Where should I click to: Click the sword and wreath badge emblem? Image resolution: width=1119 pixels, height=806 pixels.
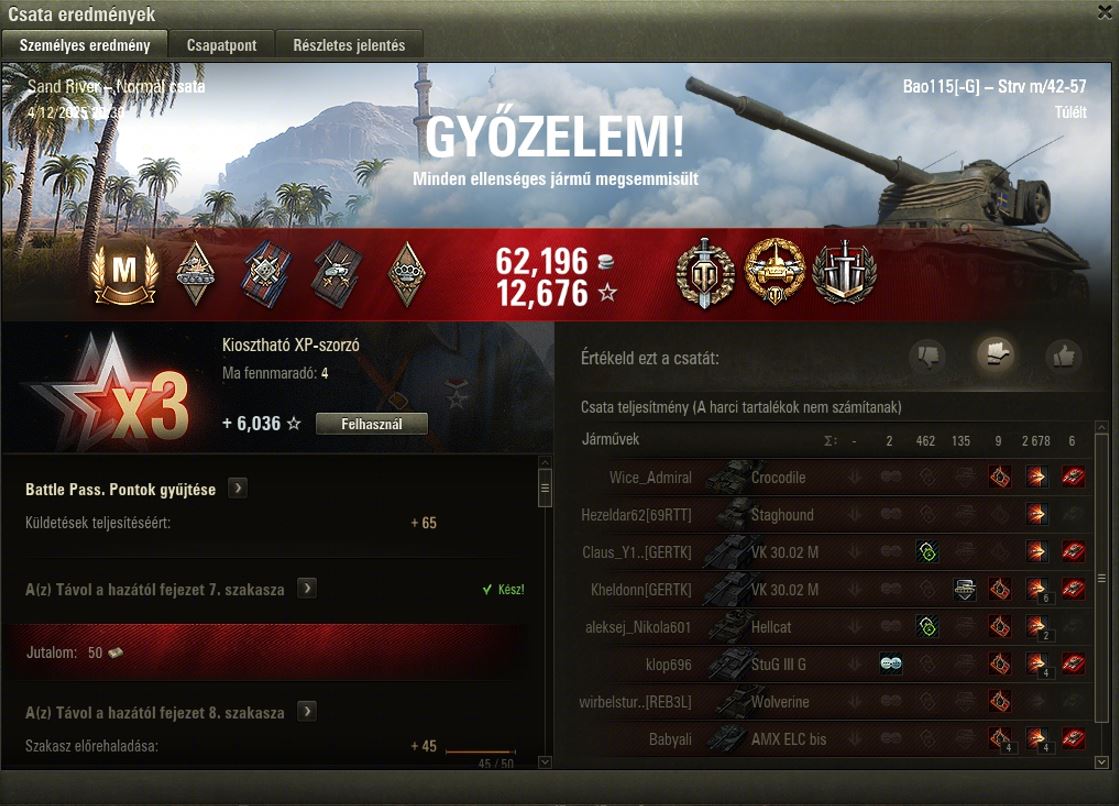(x=705, y=273)
